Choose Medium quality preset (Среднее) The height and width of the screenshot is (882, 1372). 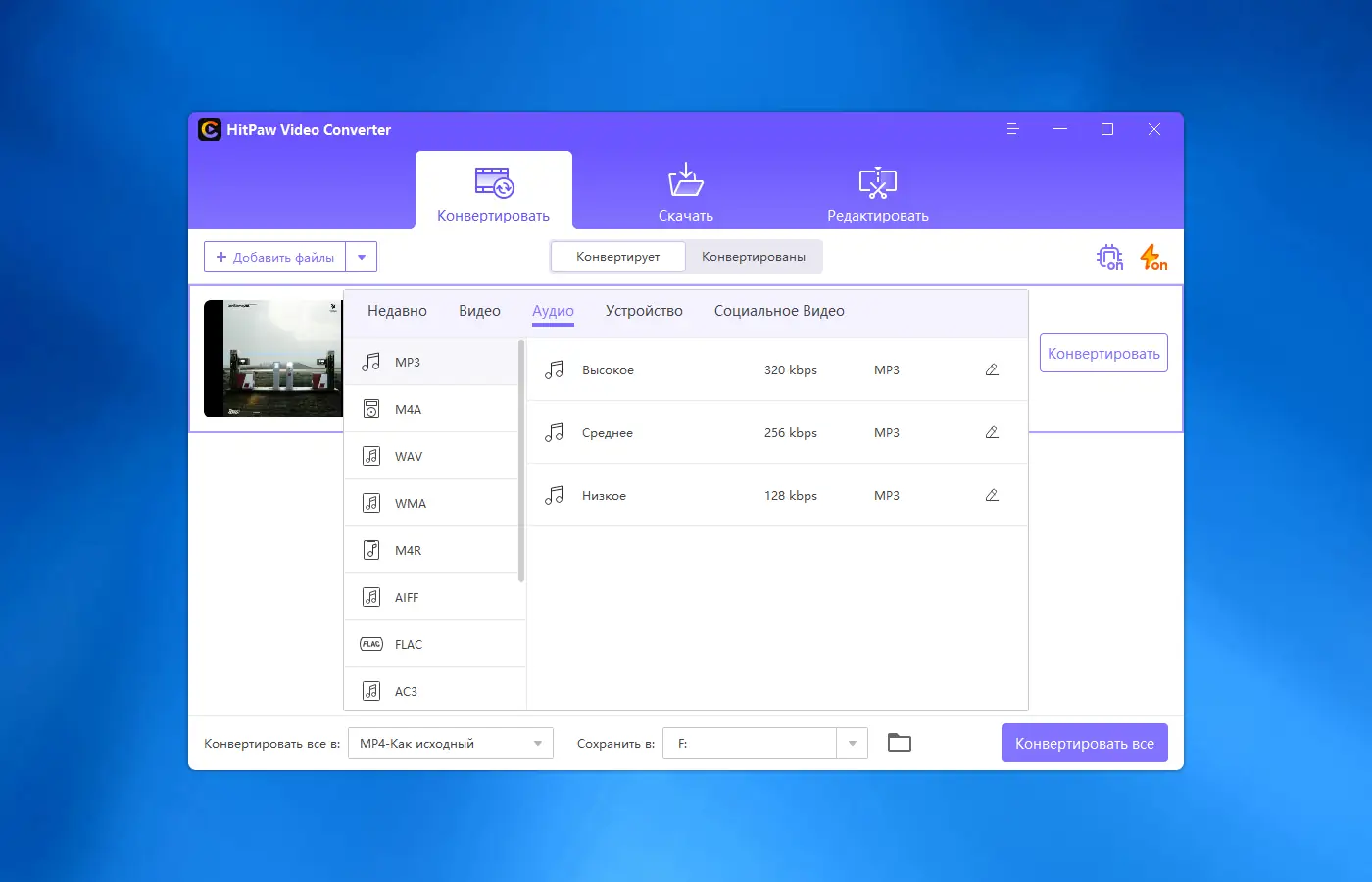[608, 432]
